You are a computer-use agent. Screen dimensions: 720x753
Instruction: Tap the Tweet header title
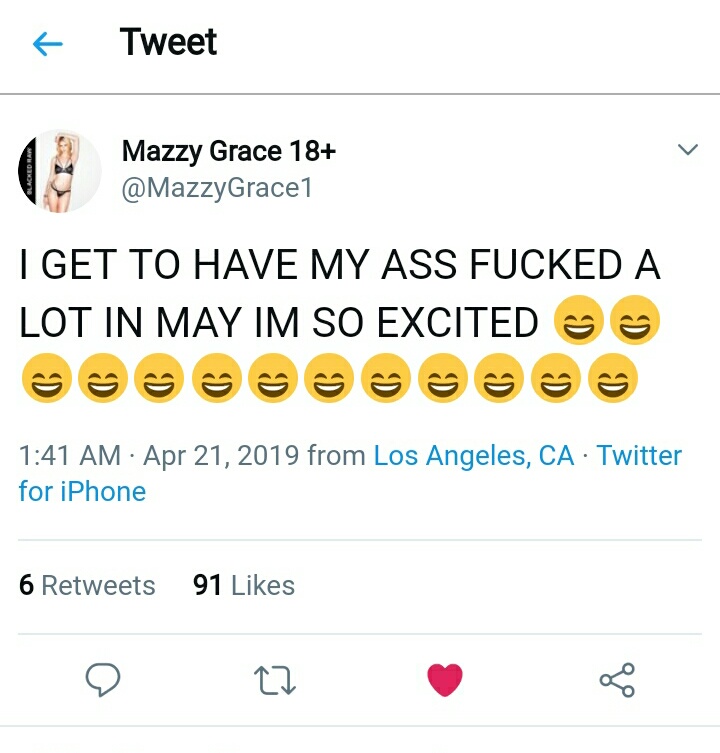[168, 42]
